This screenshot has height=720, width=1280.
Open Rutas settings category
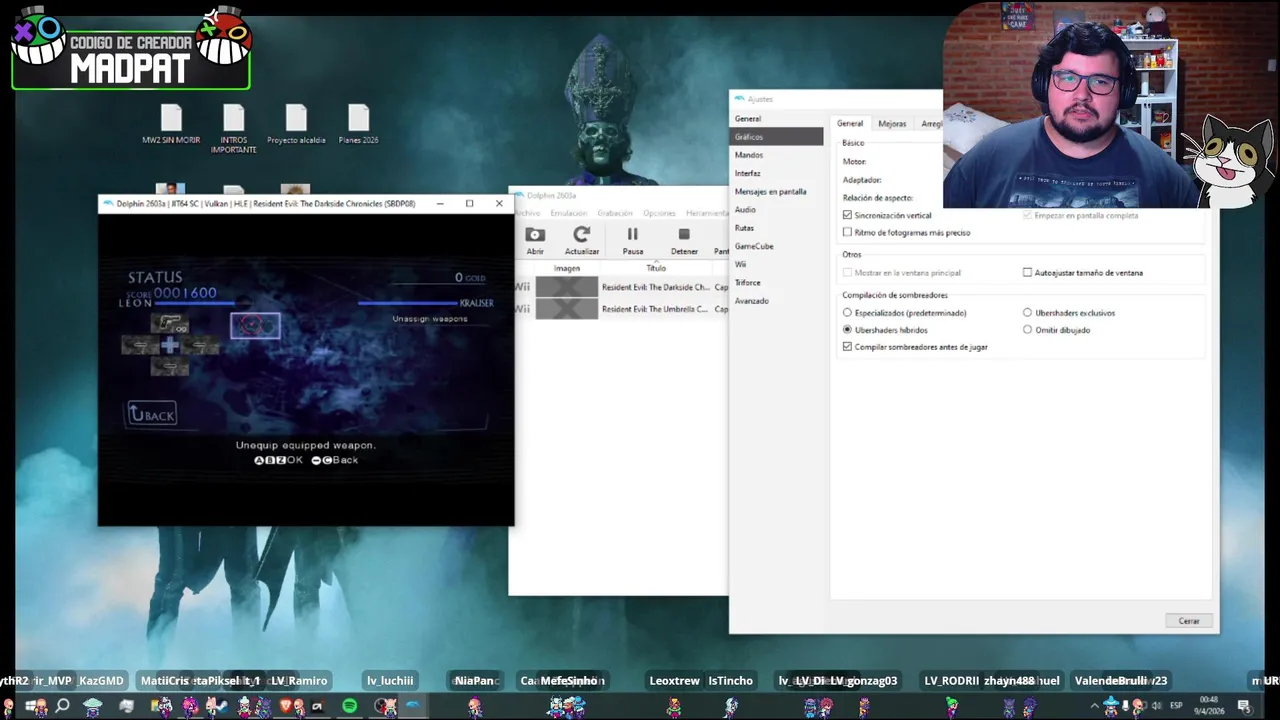[x=776, y=228]
